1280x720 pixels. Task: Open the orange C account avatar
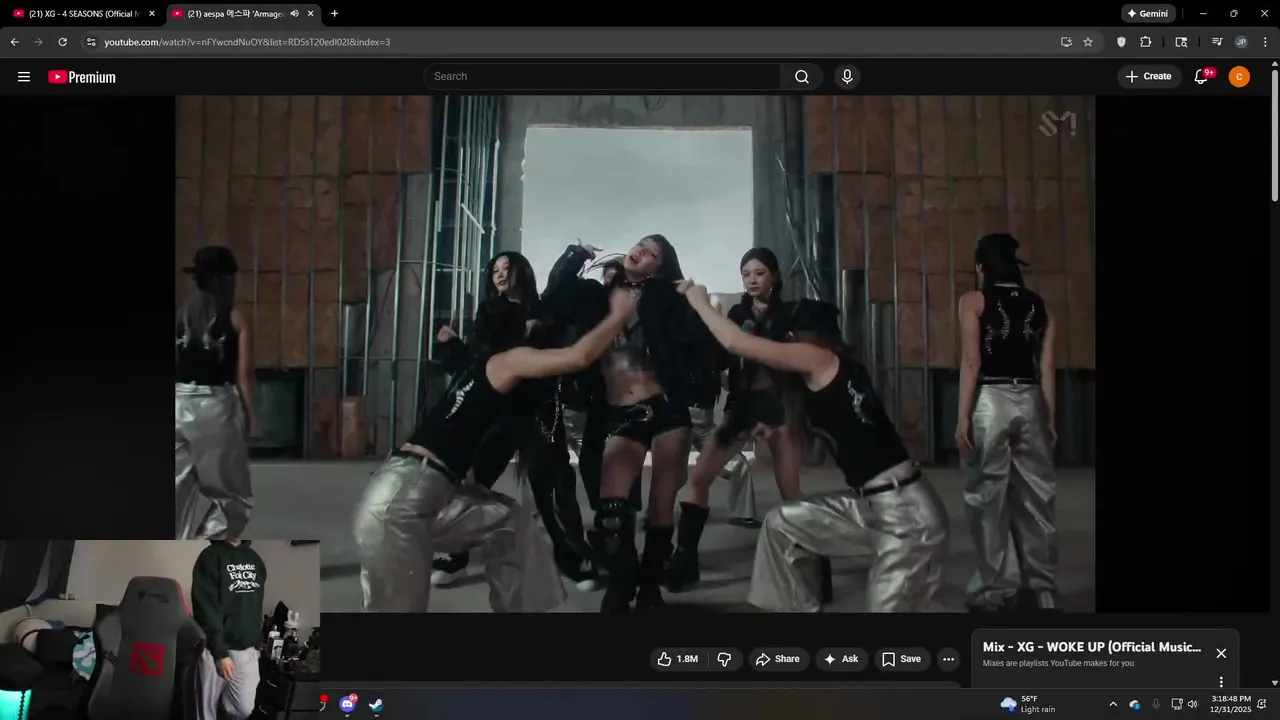(1239, 77)
